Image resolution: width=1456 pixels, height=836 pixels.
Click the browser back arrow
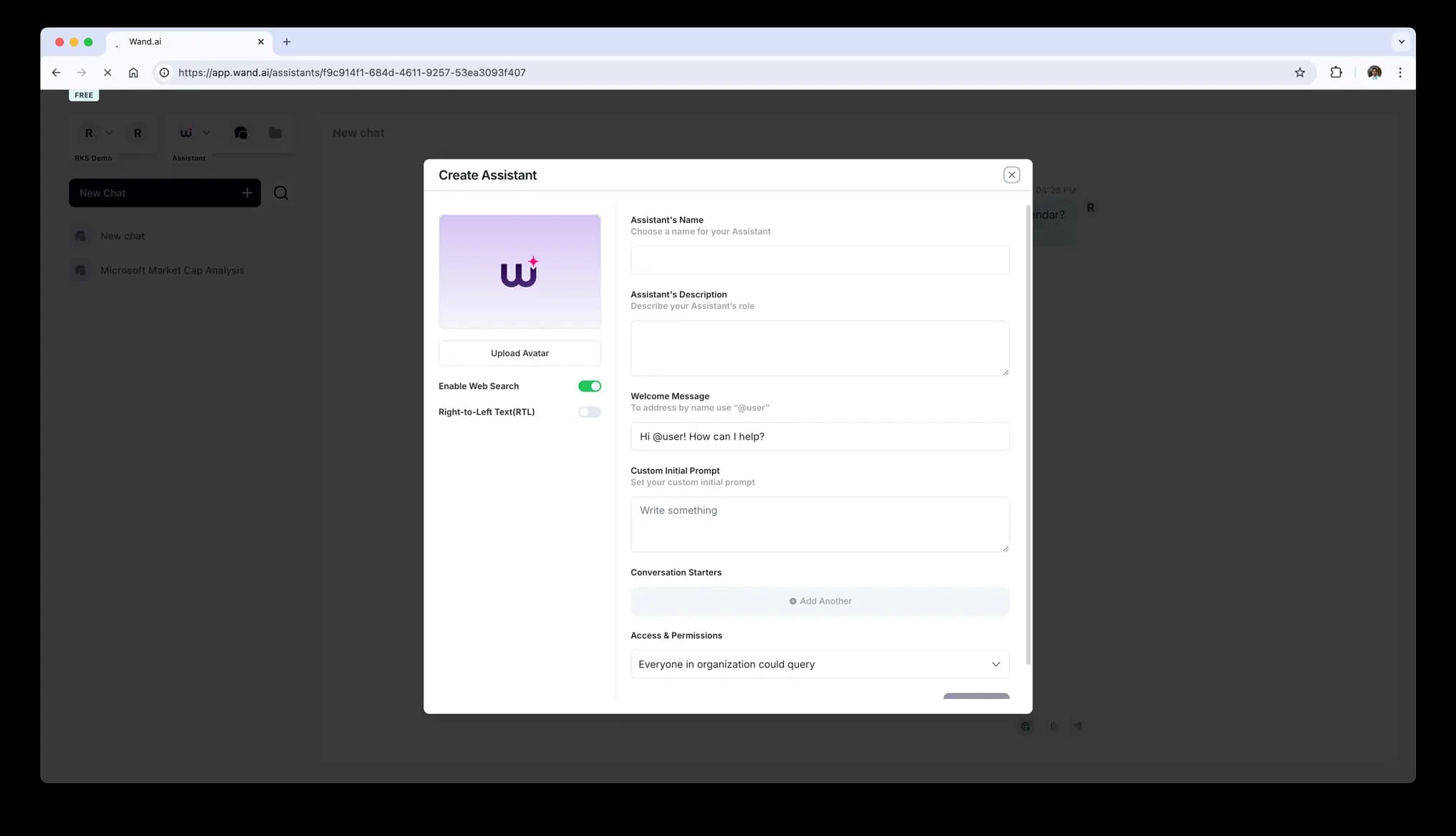pos(56,72)
